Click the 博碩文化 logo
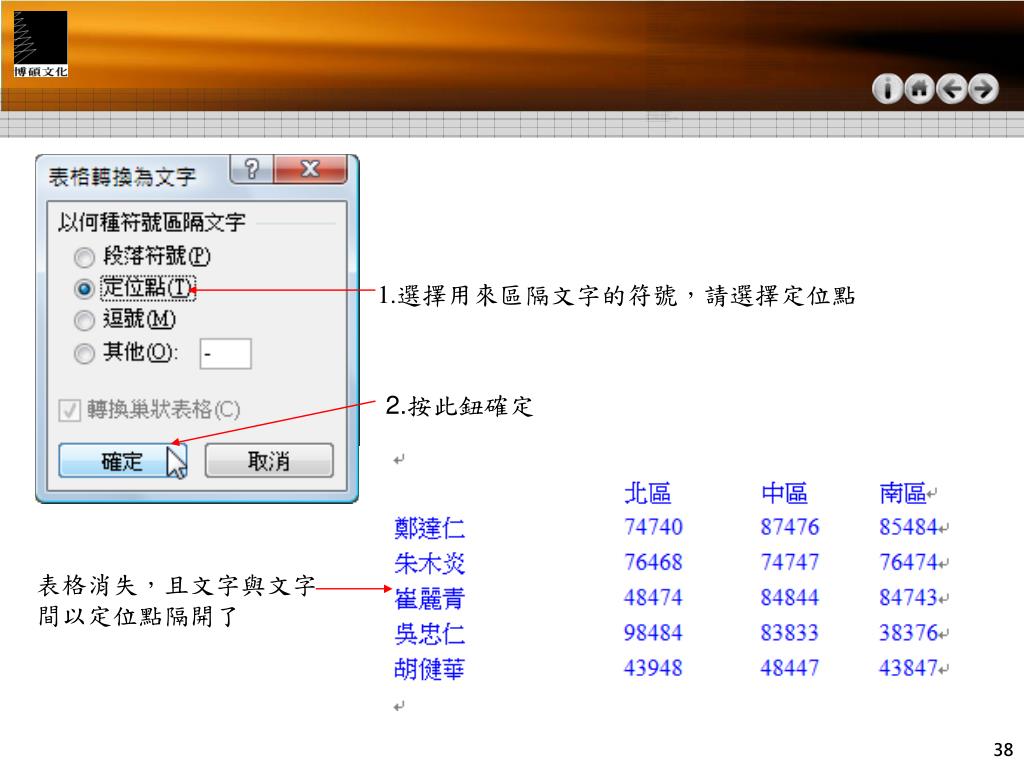 click(x=40, y=44)
